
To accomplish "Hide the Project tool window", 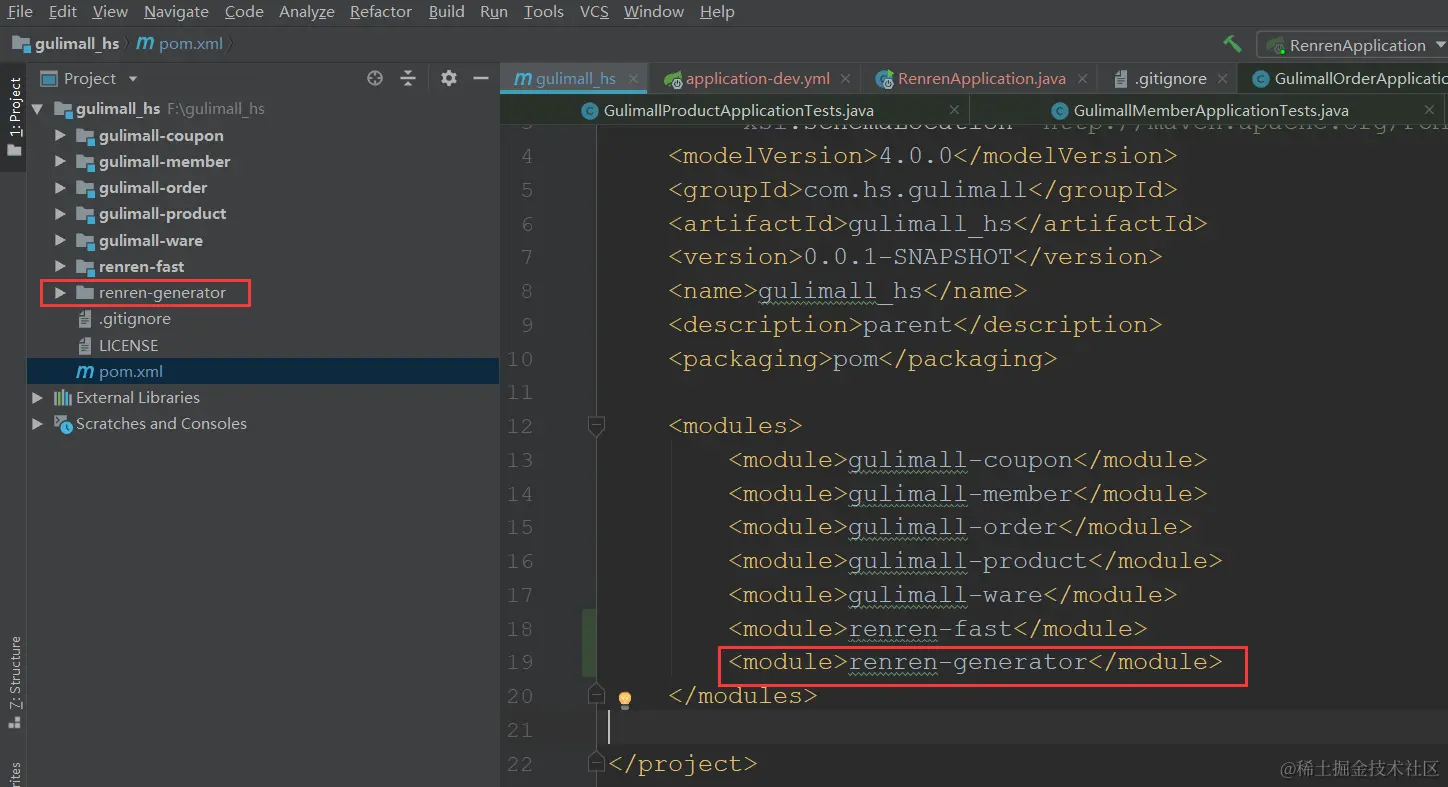I will pyautogui.click(x=481, y=78).
